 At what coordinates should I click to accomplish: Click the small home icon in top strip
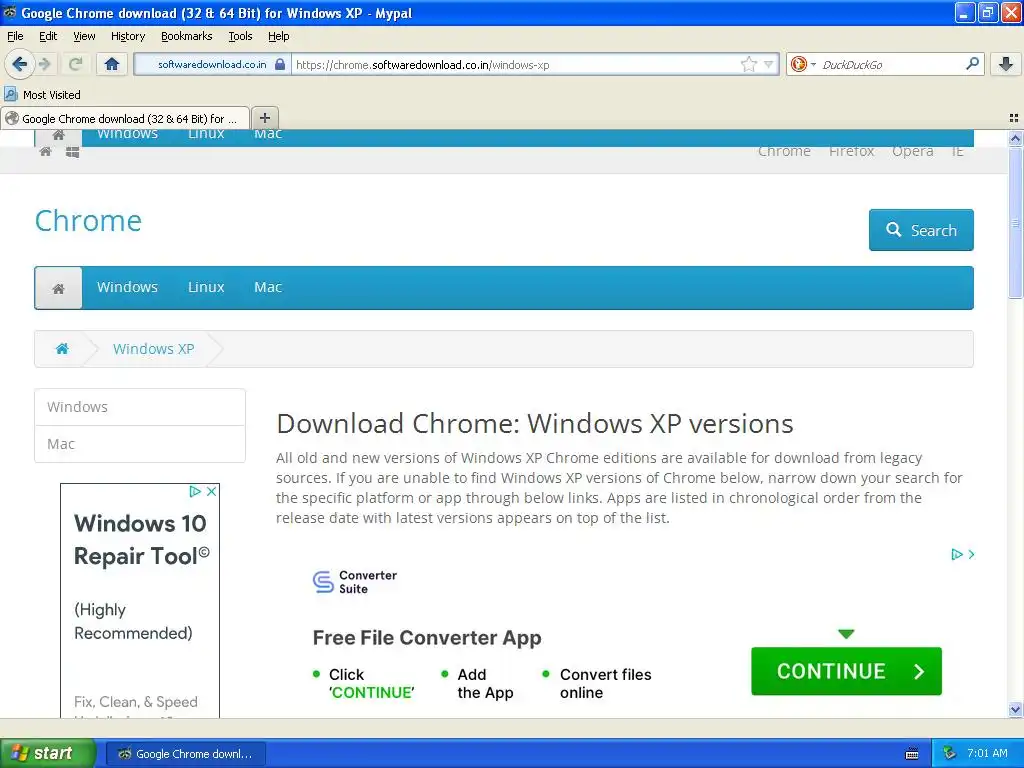coord(45,152)
